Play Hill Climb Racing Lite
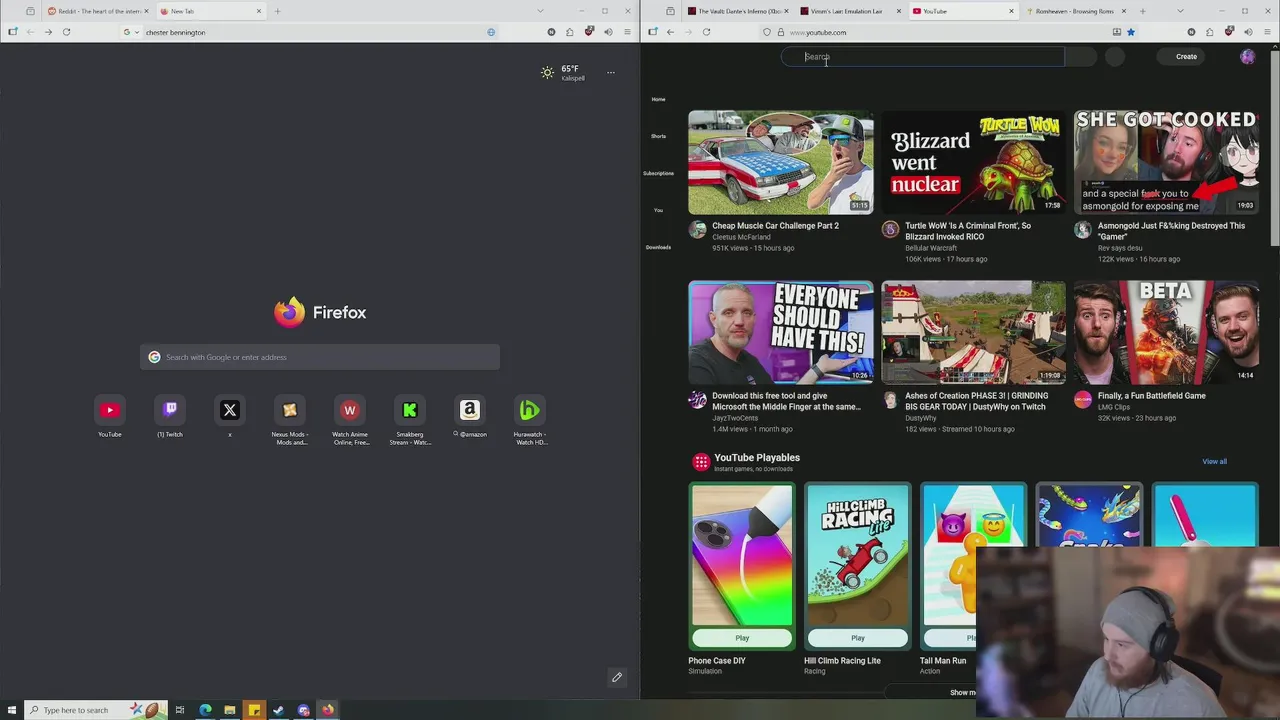The image size is (1280, 720). point(858,638)
